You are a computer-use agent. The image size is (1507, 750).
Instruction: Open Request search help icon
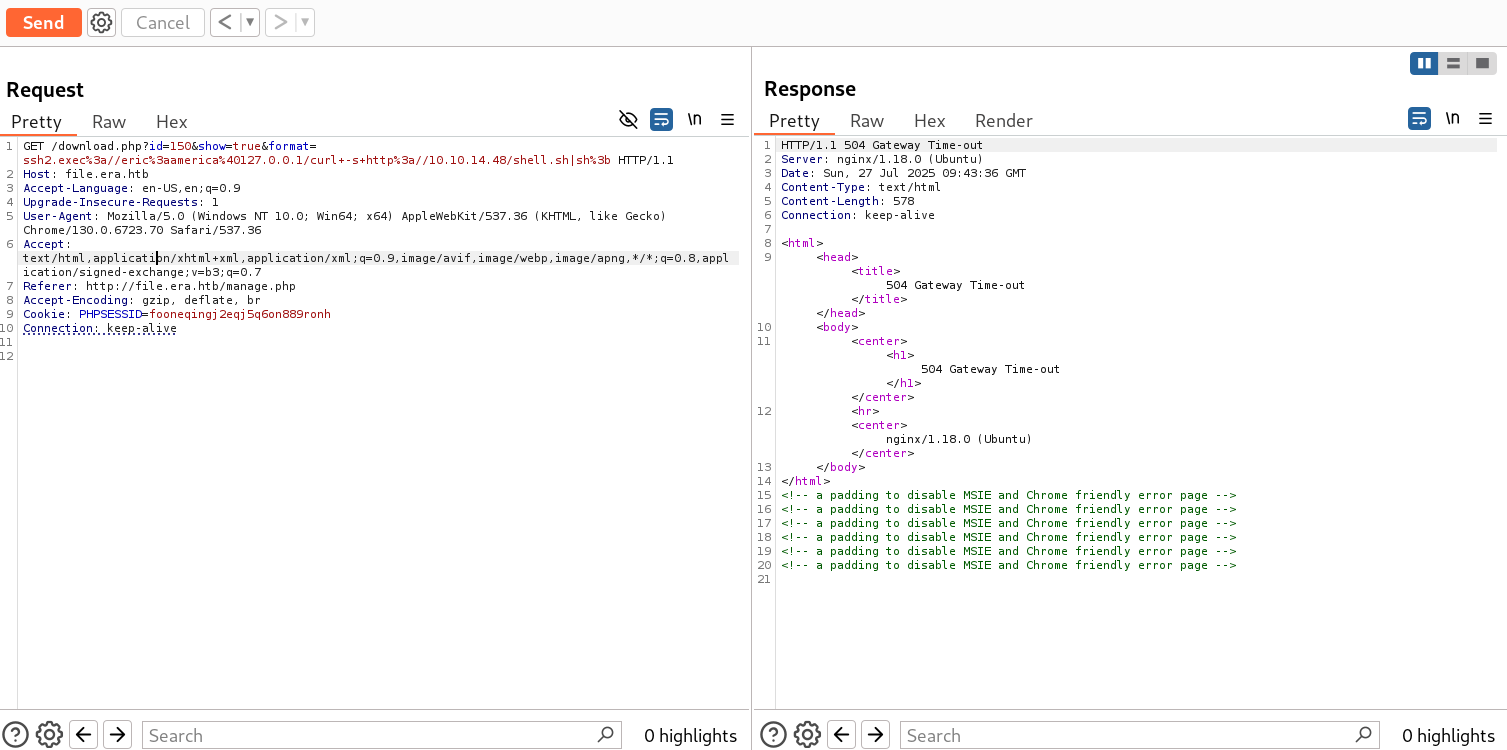pos(17,735)
